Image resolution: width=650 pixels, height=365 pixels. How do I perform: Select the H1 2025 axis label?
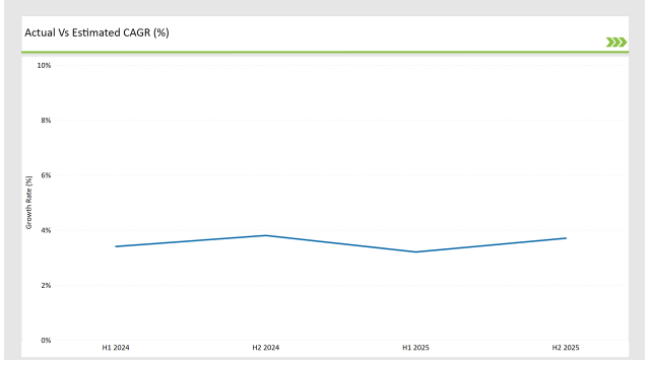[x=416, y=348]
